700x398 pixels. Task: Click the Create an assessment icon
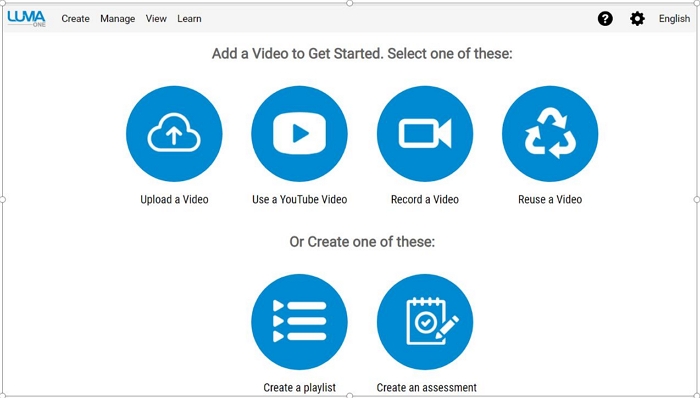click(425, 322)
